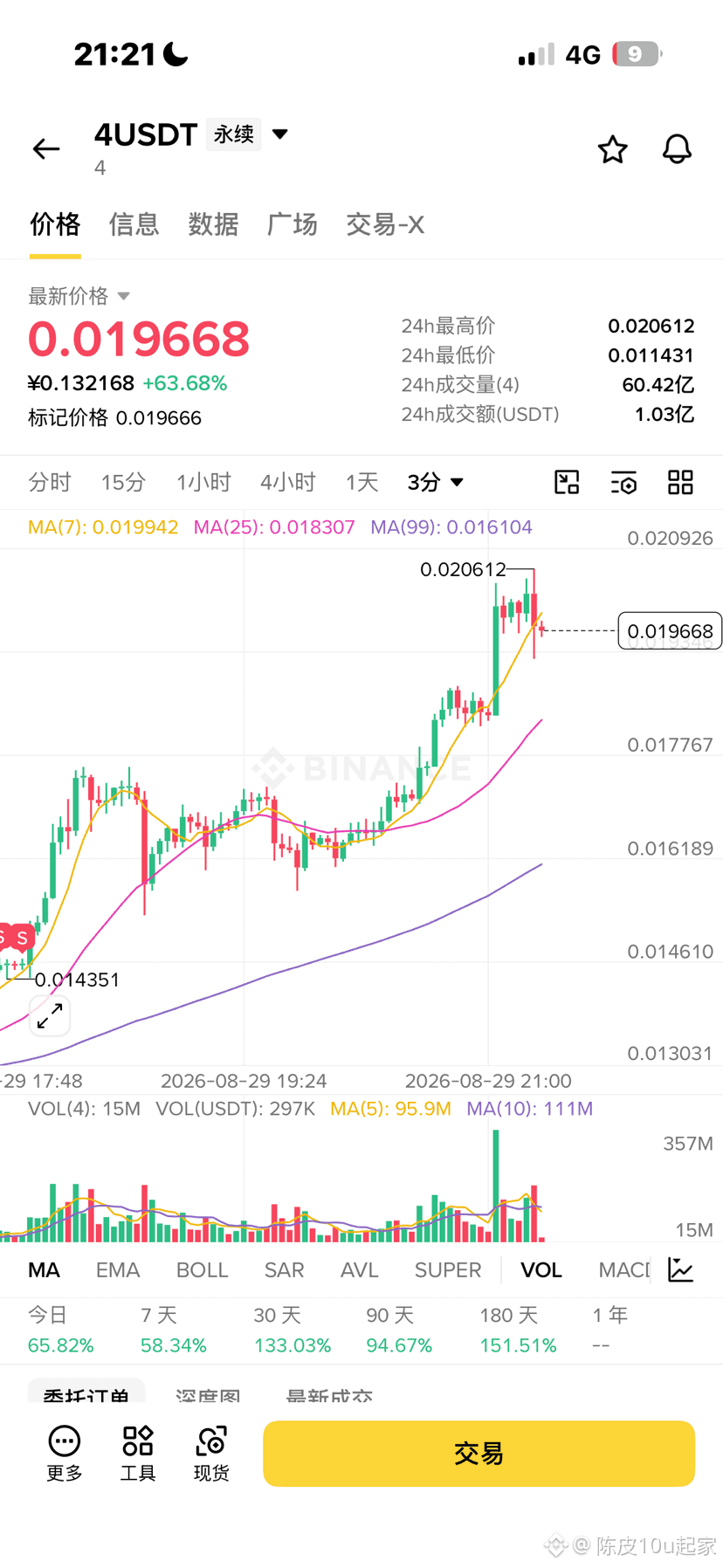Select the 1天 timeframe
Viewport: 723px width, 1568px height.
click(x=361, y=482)
